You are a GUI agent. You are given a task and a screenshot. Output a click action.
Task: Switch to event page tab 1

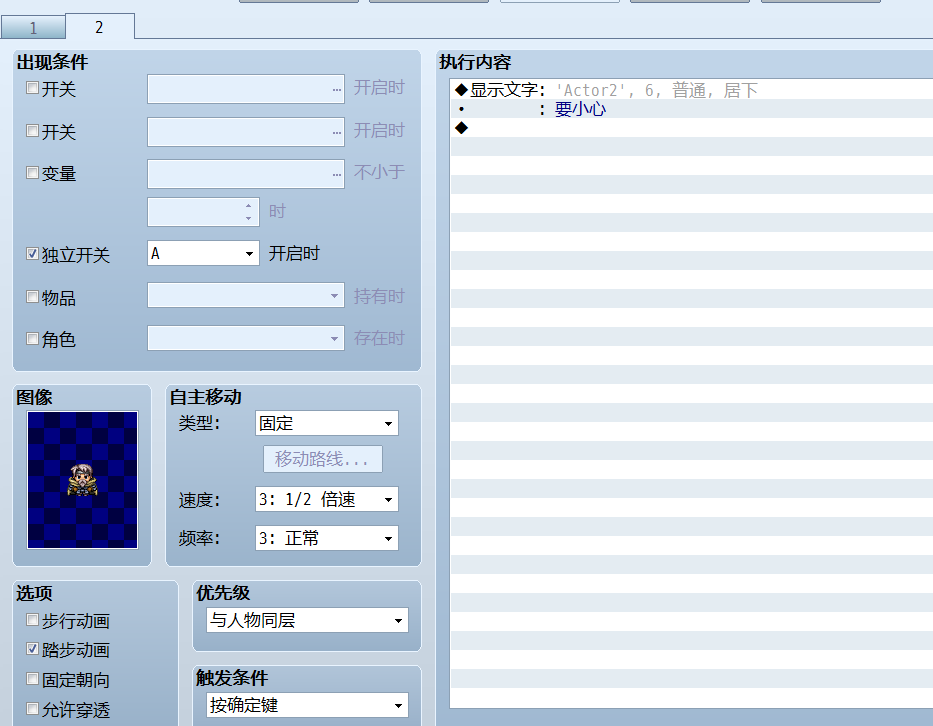point(33,27)
